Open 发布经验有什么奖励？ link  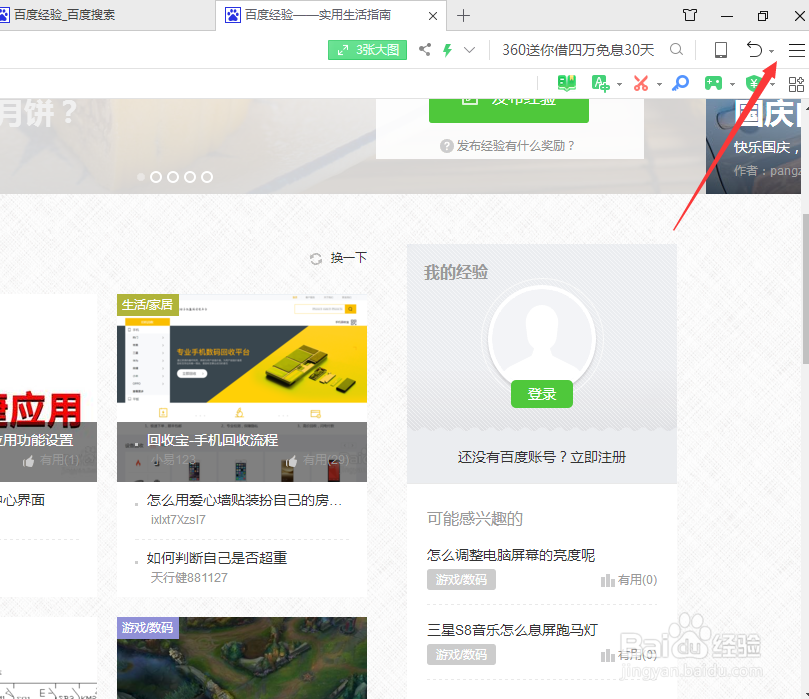point(515,146)
